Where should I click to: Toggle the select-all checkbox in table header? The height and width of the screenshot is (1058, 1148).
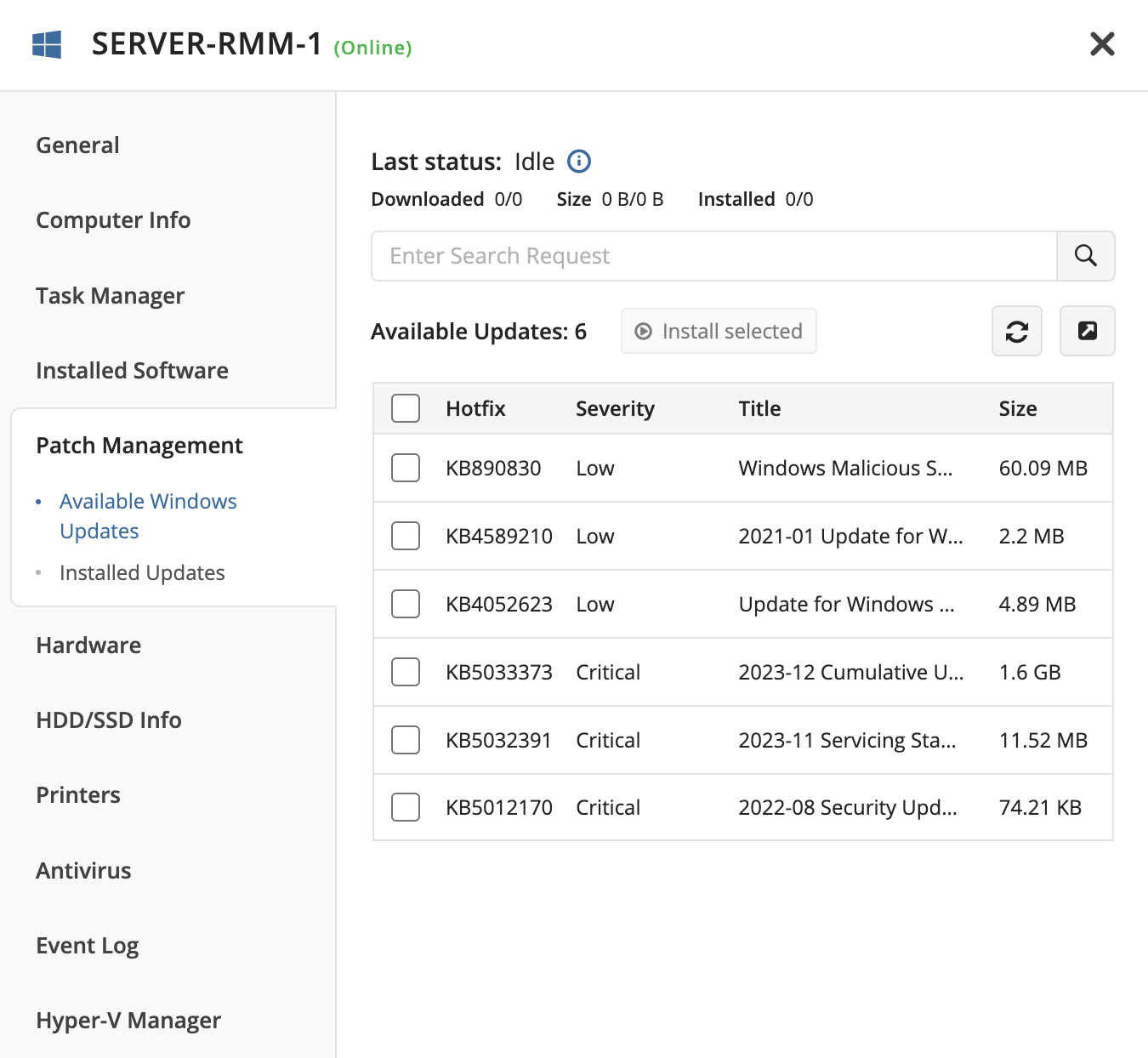coord(406,408)
